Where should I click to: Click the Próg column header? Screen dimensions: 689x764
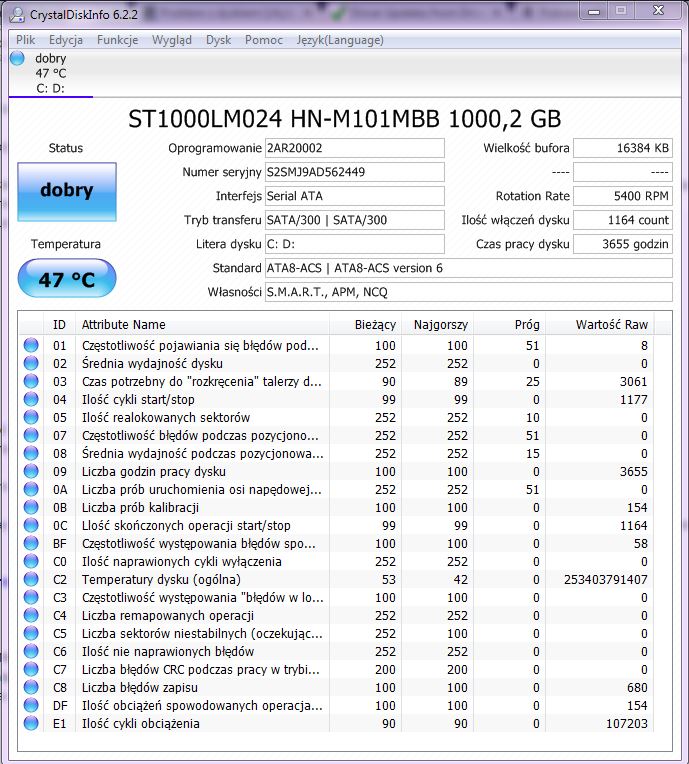coord(509,325)
